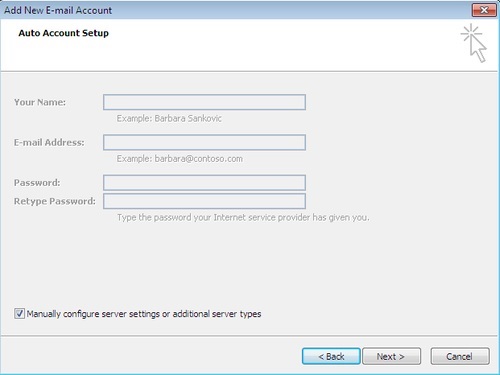
Task: Click the Your Name label
Action: tap(40, 102)
